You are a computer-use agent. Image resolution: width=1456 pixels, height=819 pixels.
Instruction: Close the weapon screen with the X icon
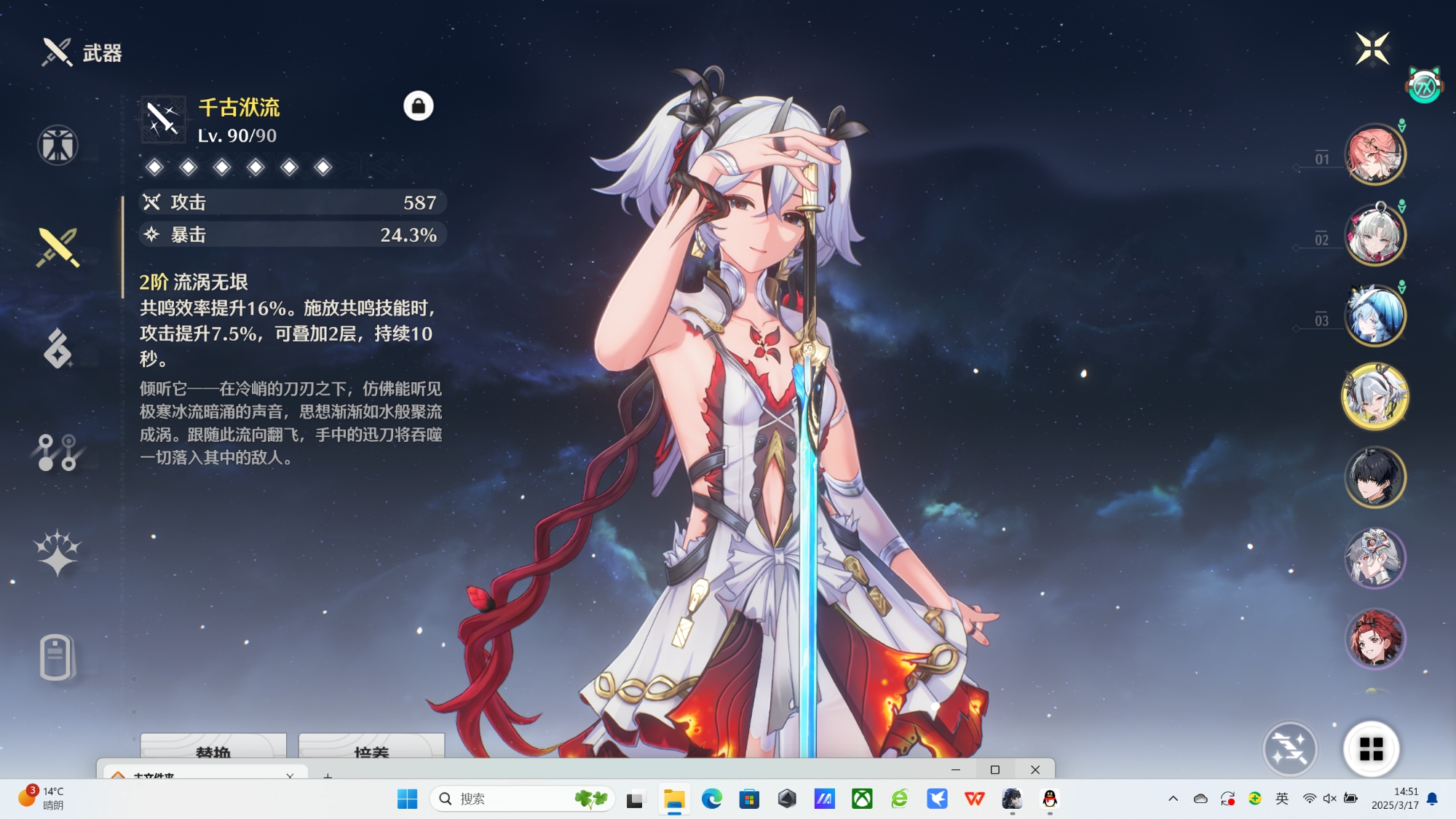1372,49
